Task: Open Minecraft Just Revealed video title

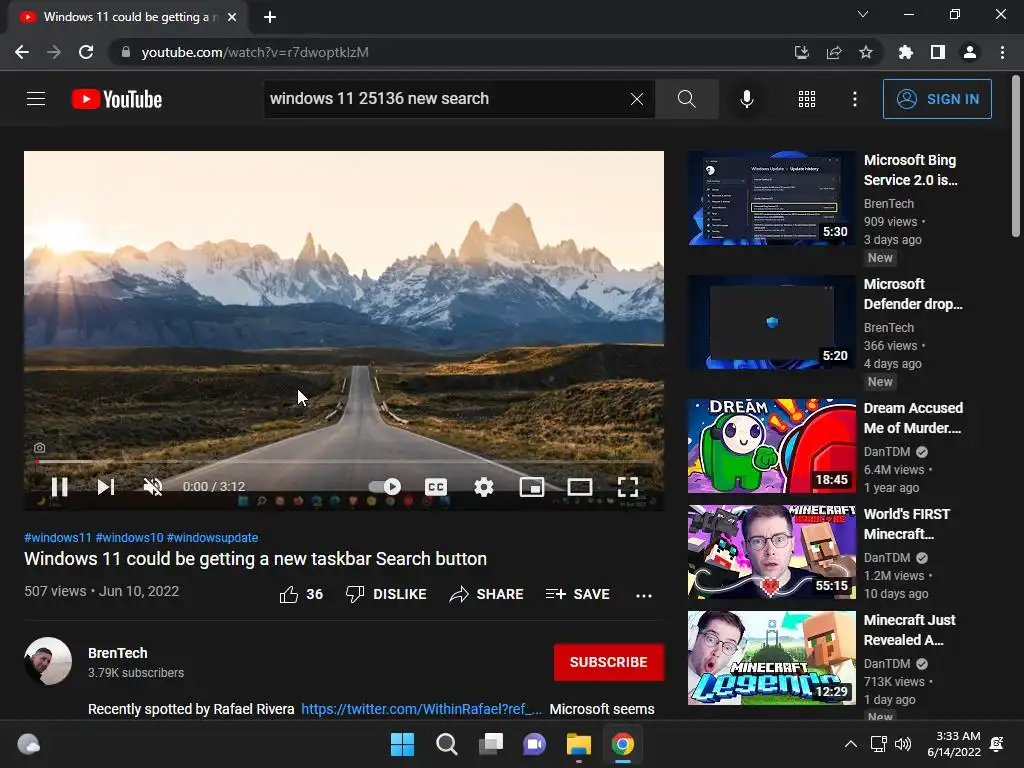Action: click(909, 630)
